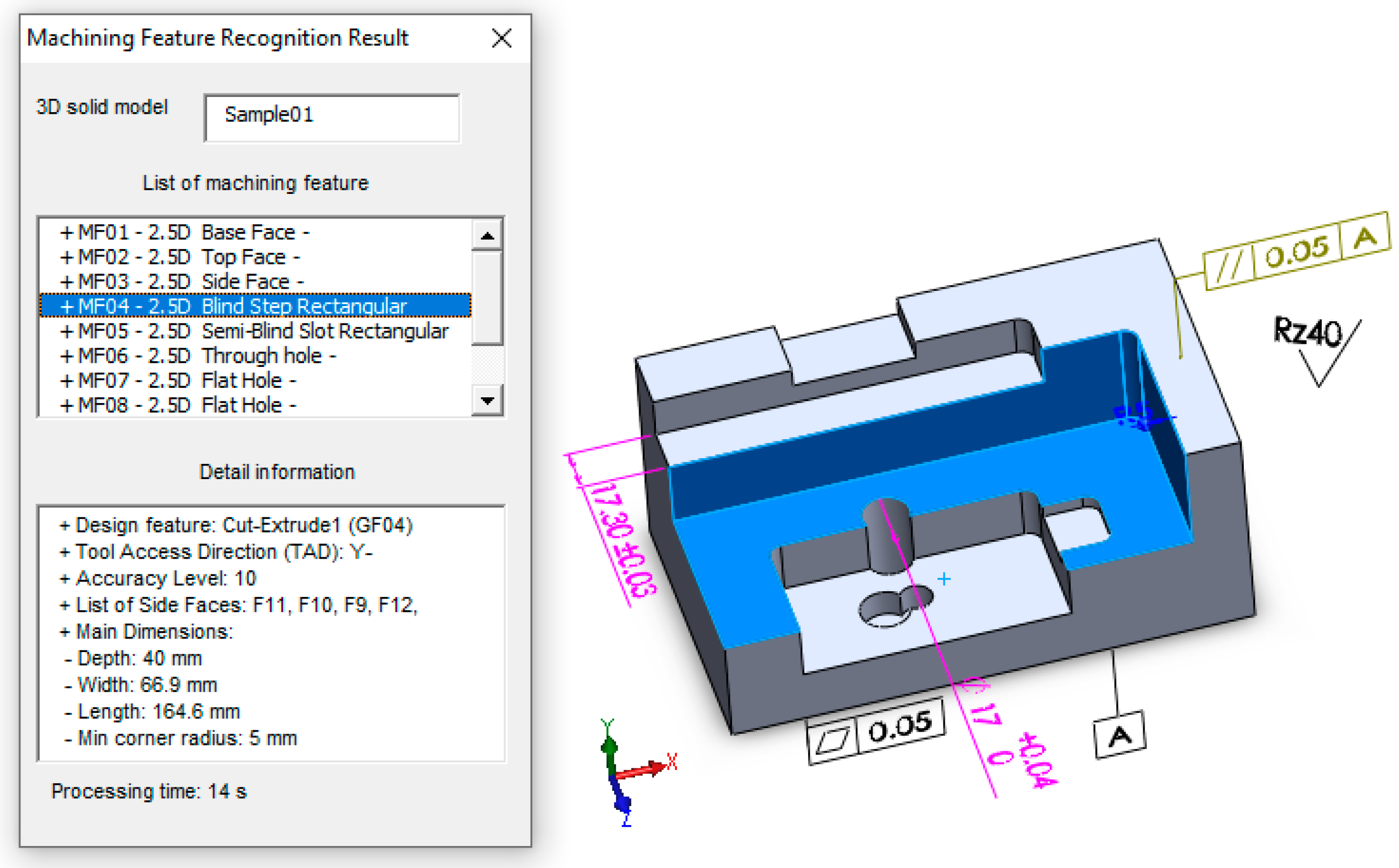Image resolution: width=1399 pixels, height=868 pixels.
Task: Select MF04 Blind Step Rectangular feature
Action: [241, 306]
